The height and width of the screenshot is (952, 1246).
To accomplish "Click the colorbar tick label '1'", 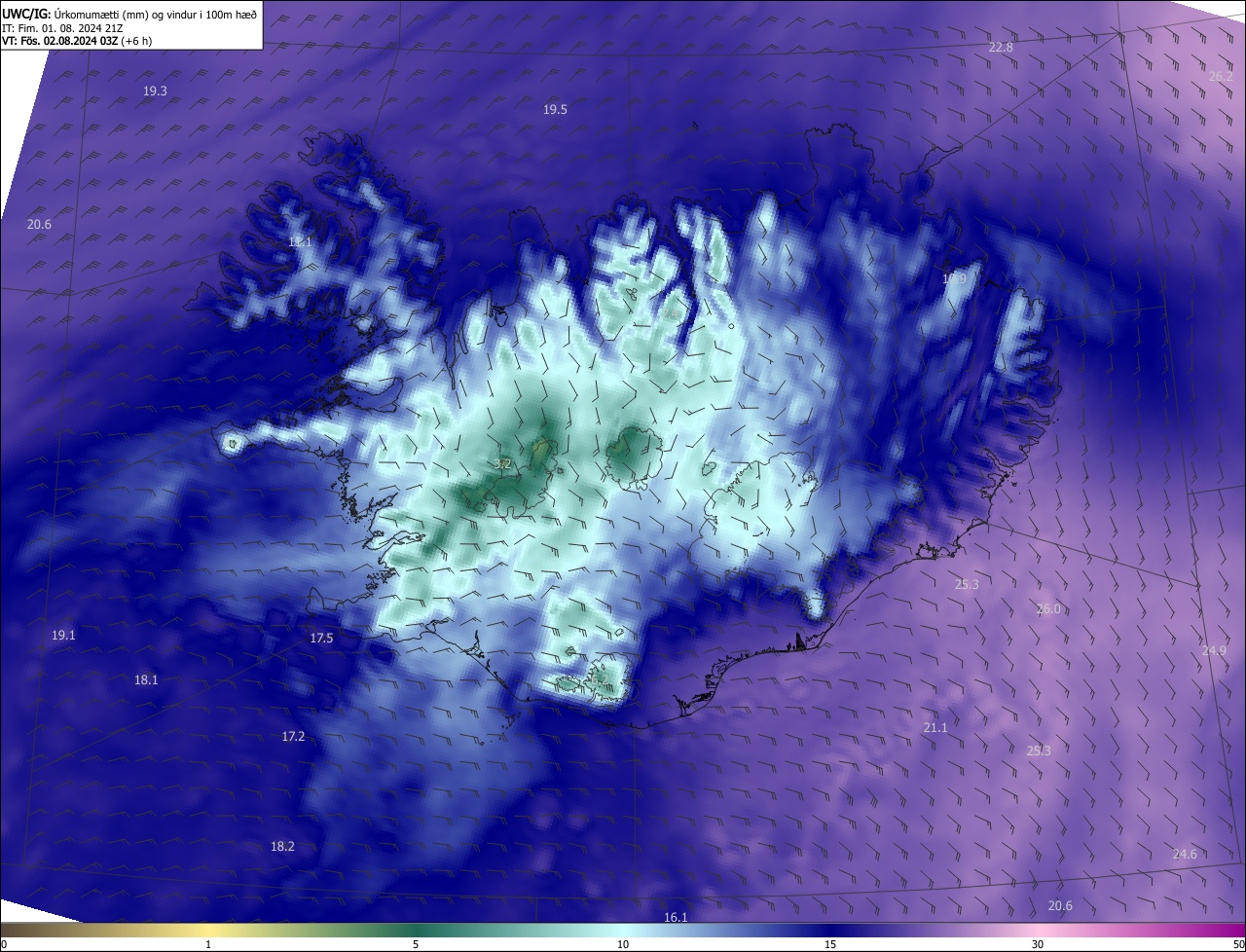I will pyautogui.click(x=208, y=945).
